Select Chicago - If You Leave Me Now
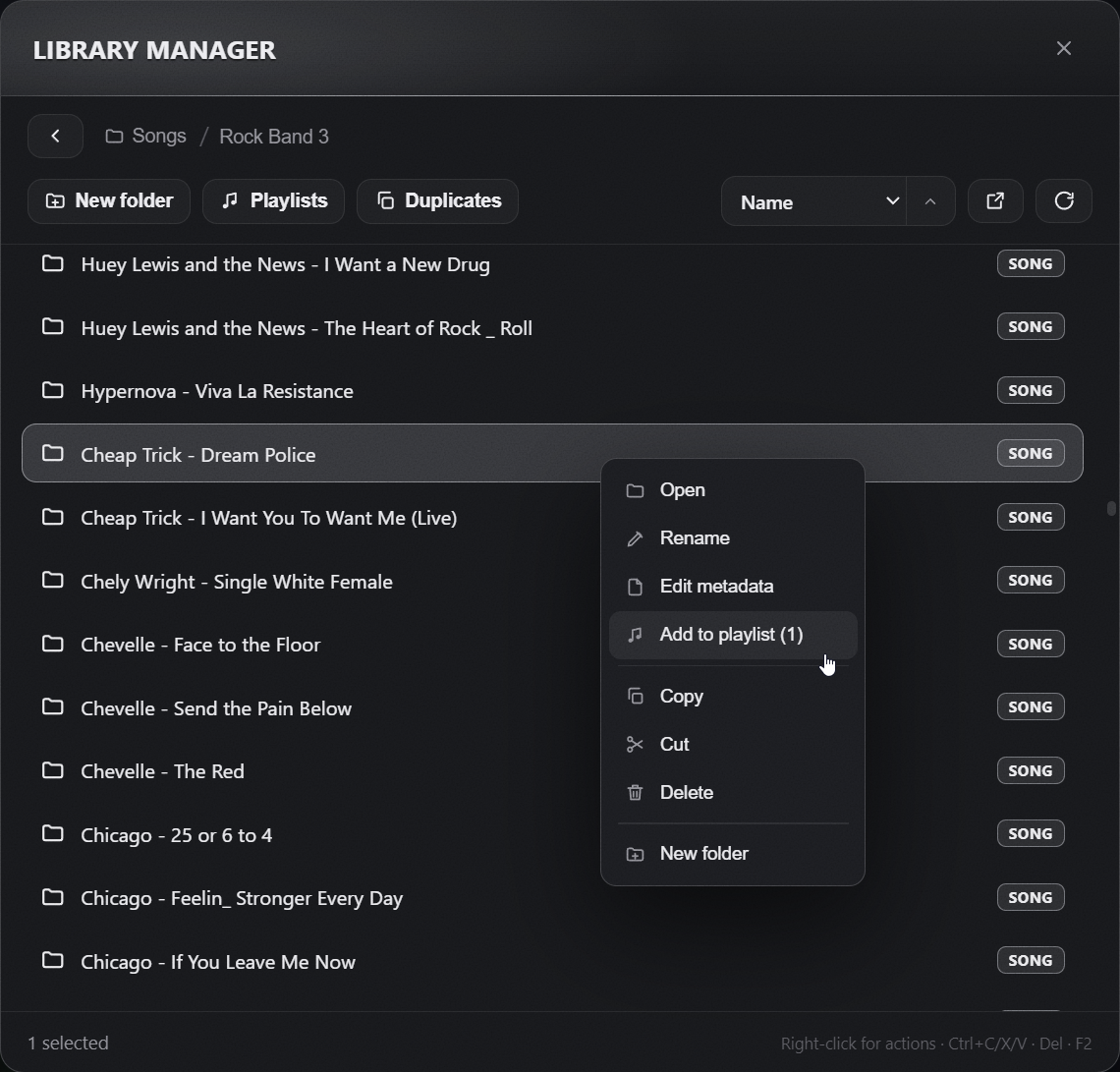 pyautogui.click(x=218, y=962)
